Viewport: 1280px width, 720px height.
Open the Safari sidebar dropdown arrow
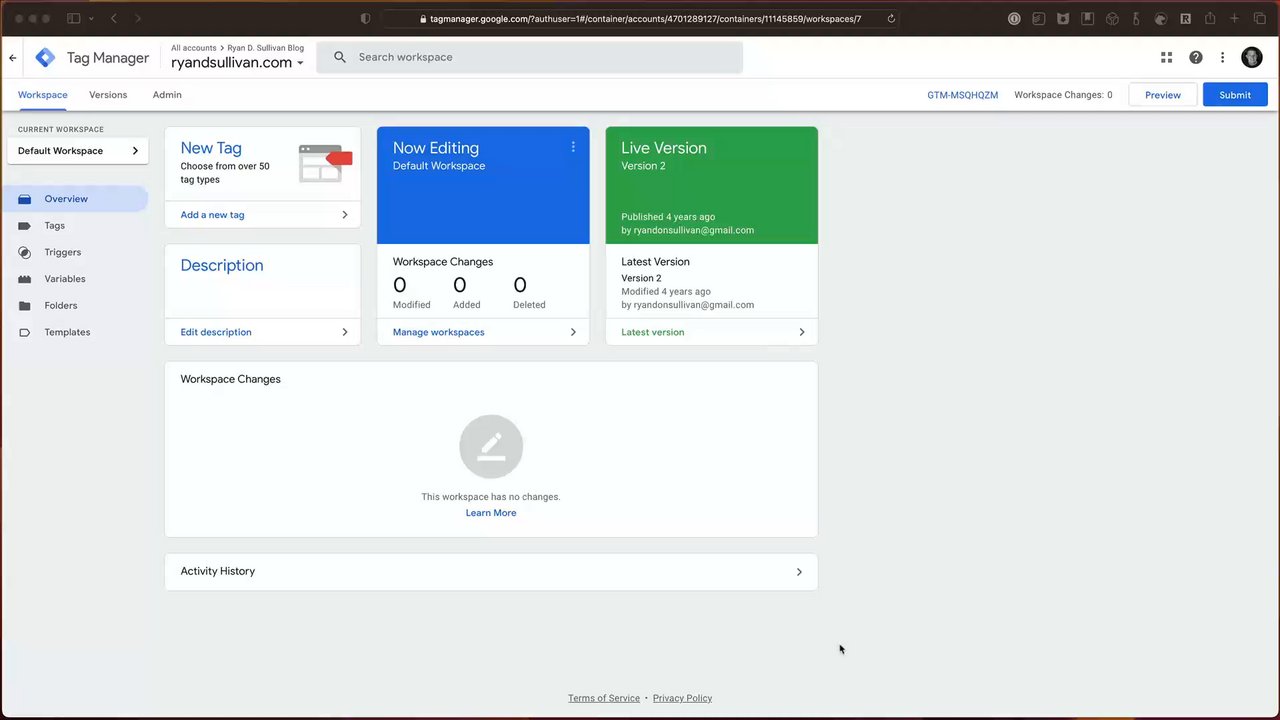pos(92,18)
